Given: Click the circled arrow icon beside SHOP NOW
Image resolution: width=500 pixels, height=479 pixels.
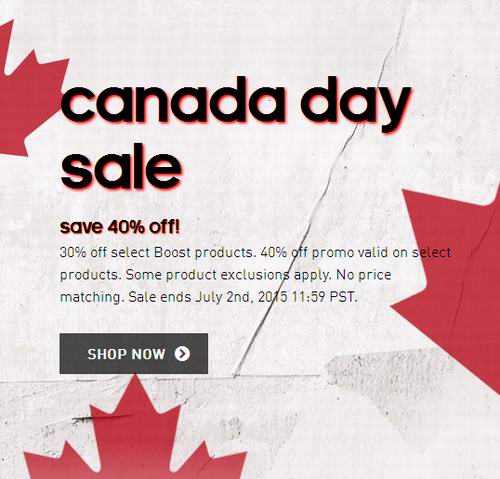Looking at the screenshot, I should 182,354.
